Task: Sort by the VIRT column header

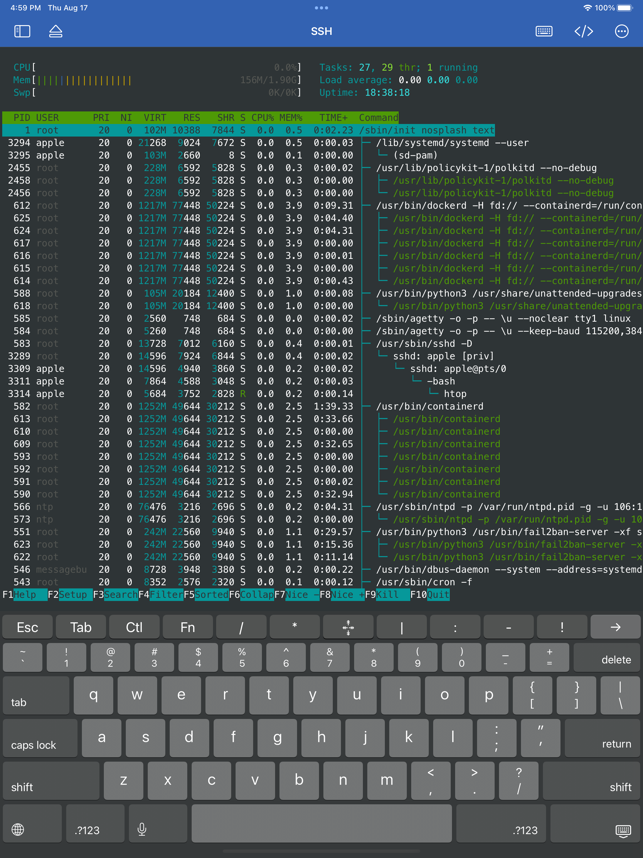Action: [155, 118]
